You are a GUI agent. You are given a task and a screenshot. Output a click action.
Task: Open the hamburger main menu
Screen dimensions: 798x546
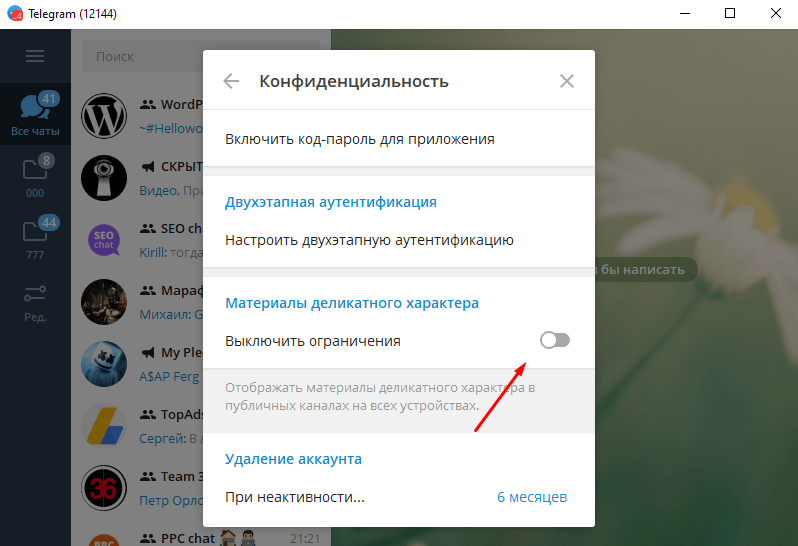coord(35,56)
